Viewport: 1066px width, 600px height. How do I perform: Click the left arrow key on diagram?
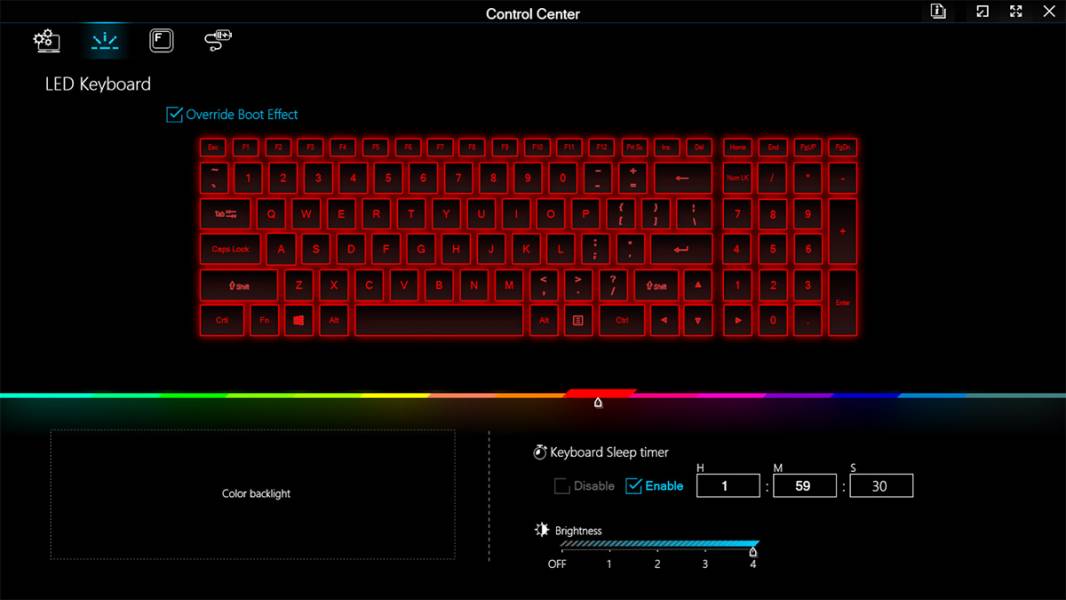coord(664,320)
